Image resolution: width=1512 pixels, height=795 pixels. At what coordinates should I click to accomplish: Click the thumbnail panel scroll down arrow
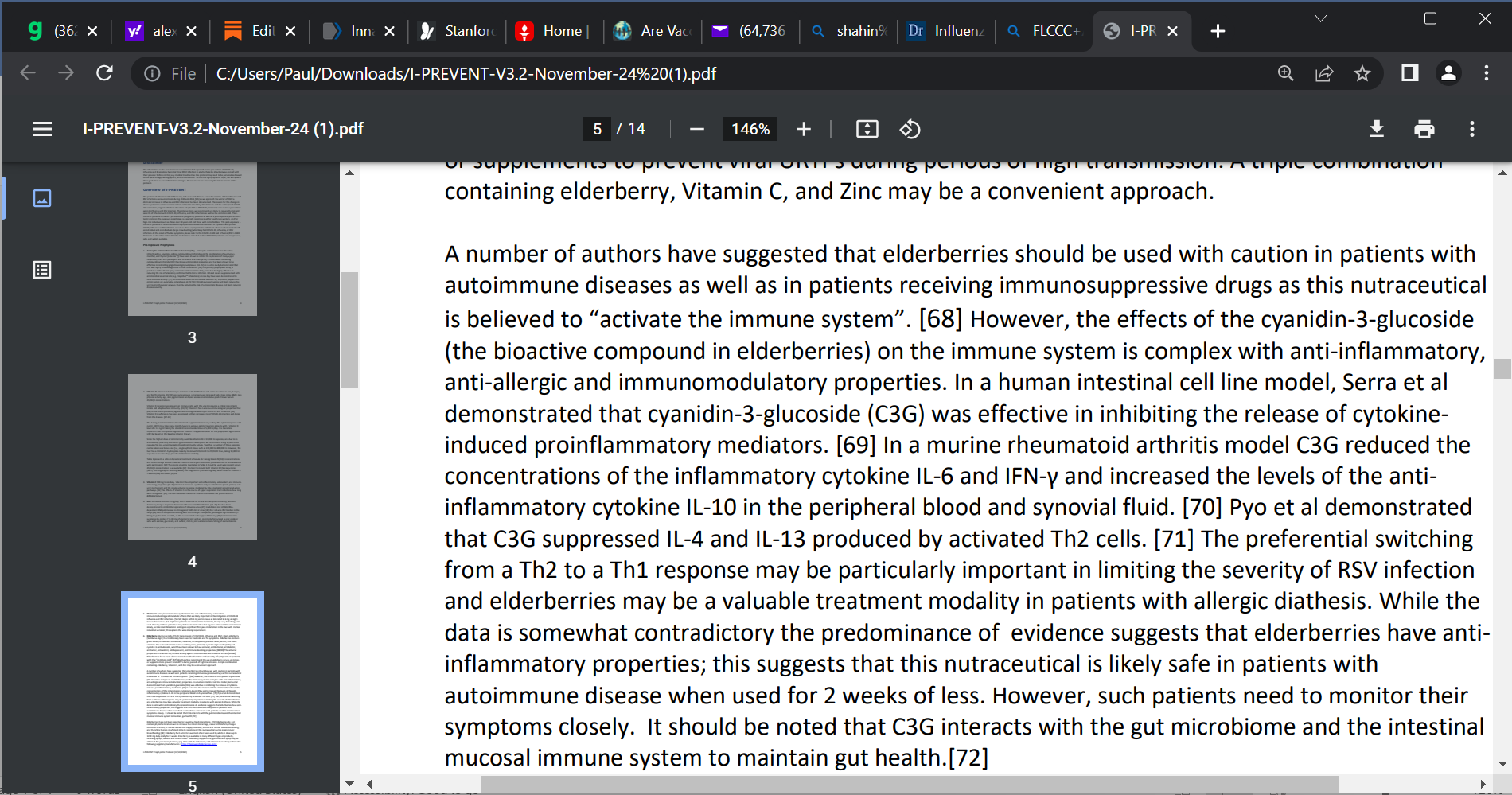coord(349,784)
